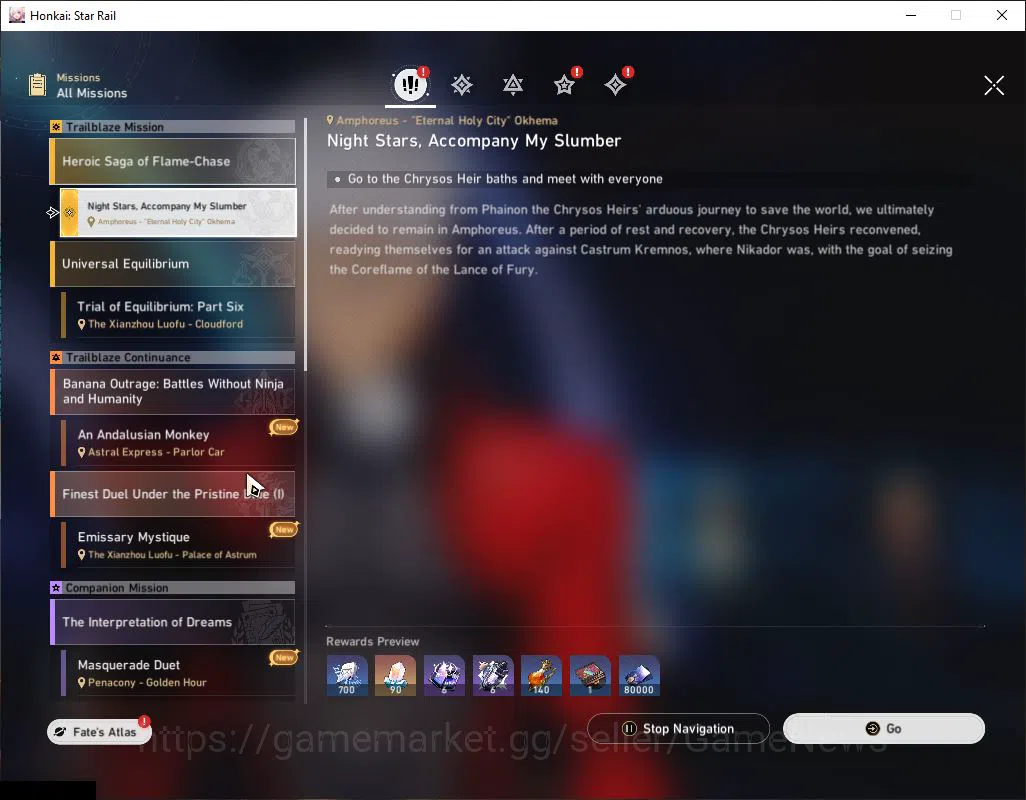
Task: View second purple reward item with quantity 6
Action: coord(493,676)
